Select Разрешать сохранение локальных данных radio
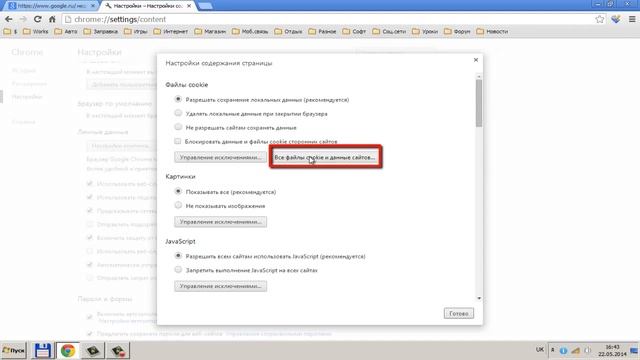Viewport: 640px width, 360px height. 178,99
